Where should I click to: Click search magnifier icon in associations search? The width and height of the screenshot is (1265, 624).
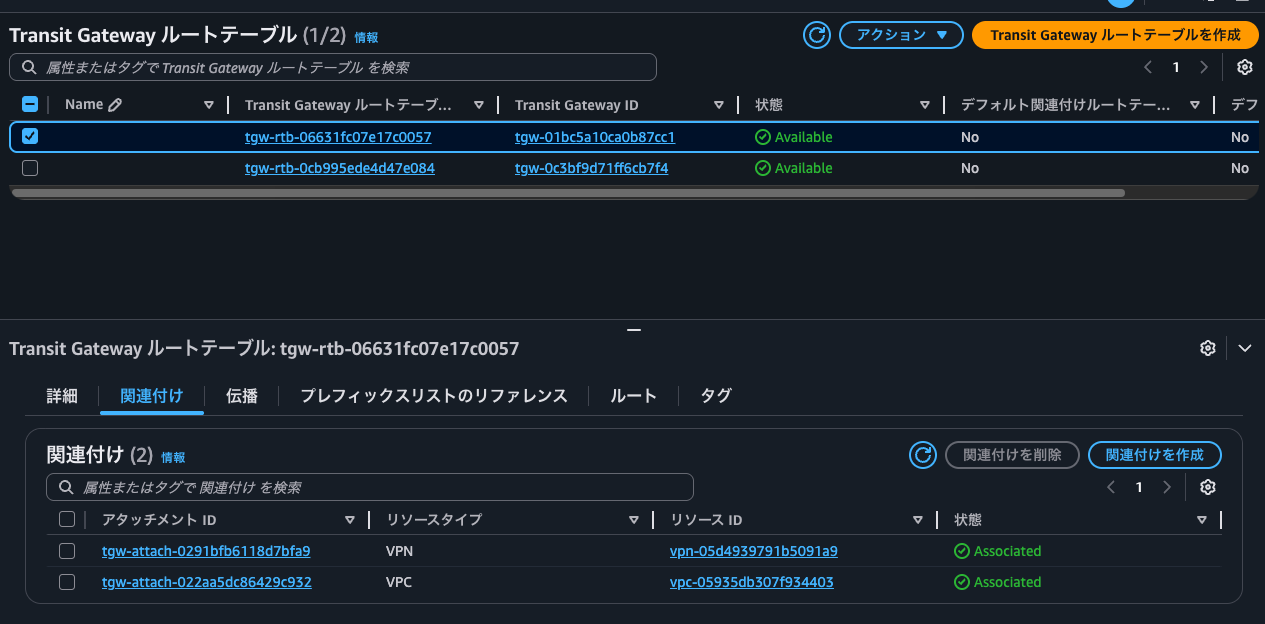(66, 487)
